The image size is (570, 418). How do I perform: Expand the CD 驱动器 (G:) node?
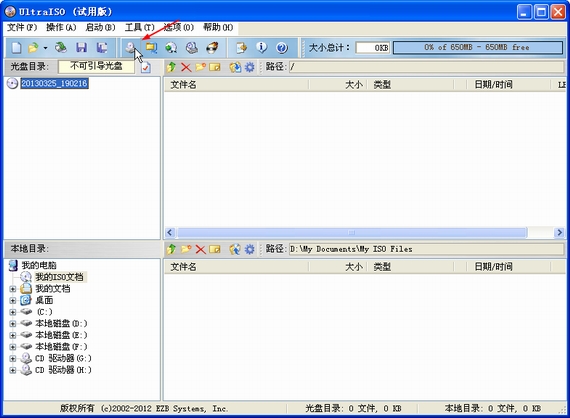click(13, 358)
